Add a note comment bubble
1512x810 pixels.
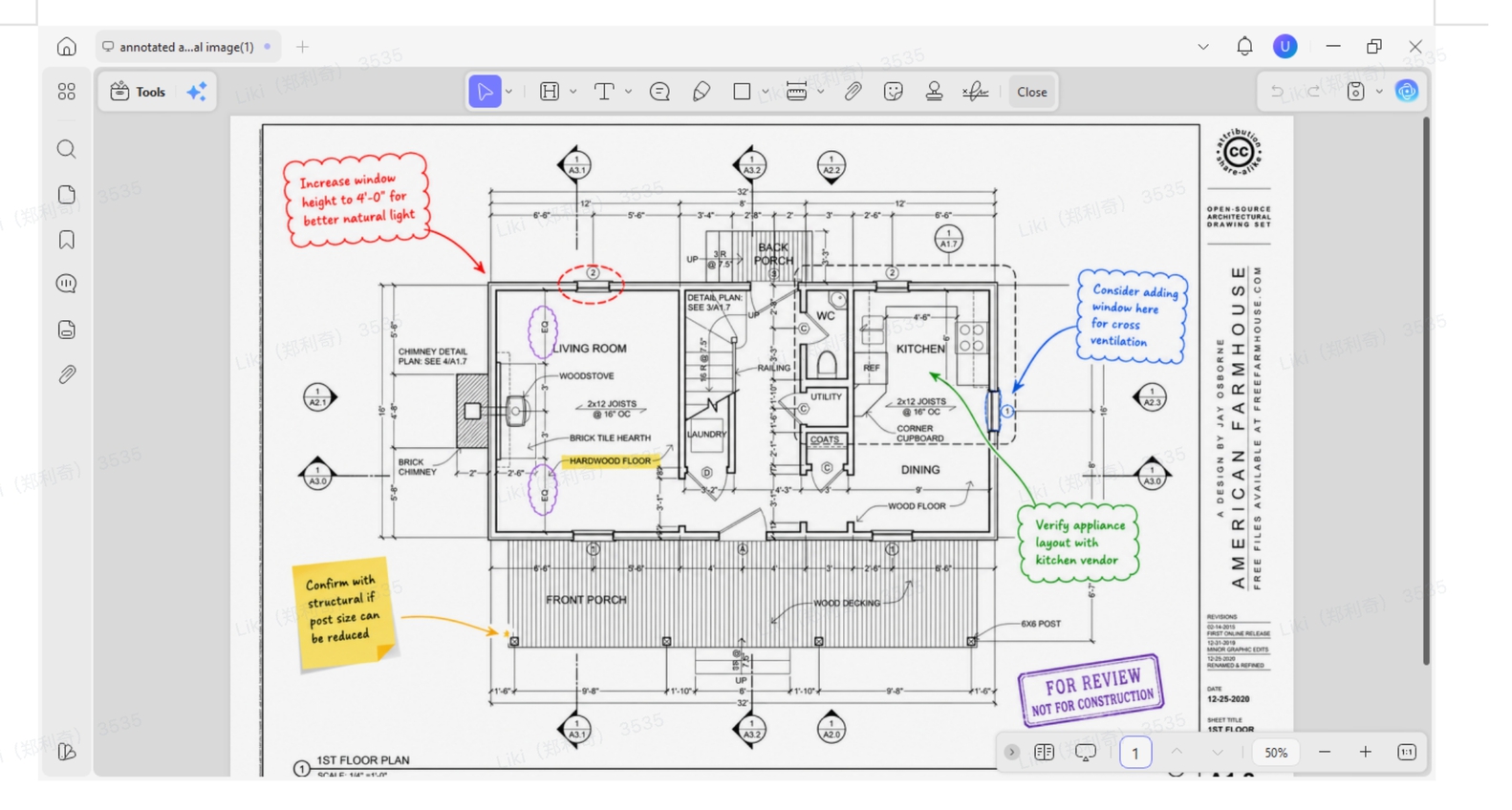tap(659, 92)
